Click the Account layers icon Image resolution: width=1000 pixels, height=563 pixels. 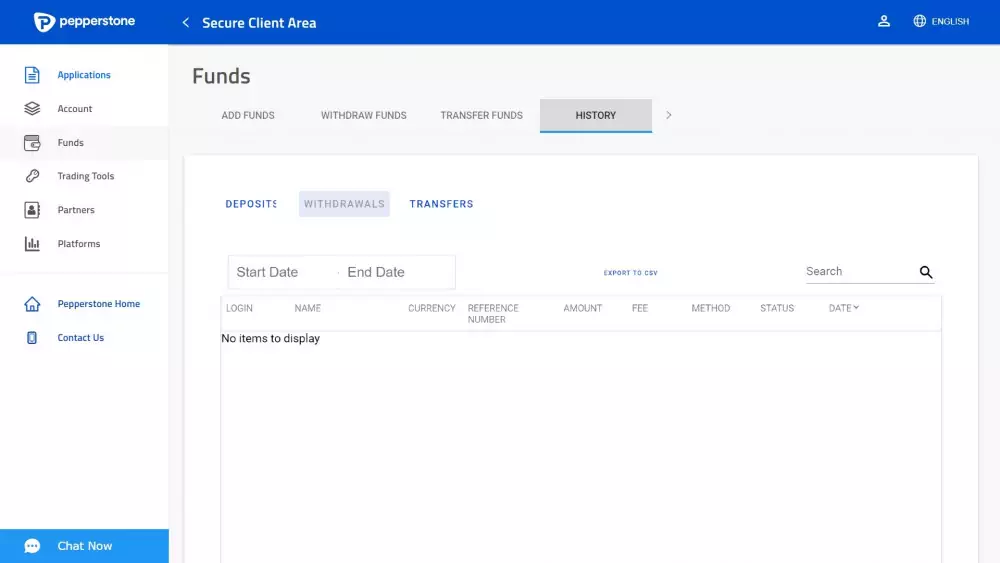coord(32,108)
